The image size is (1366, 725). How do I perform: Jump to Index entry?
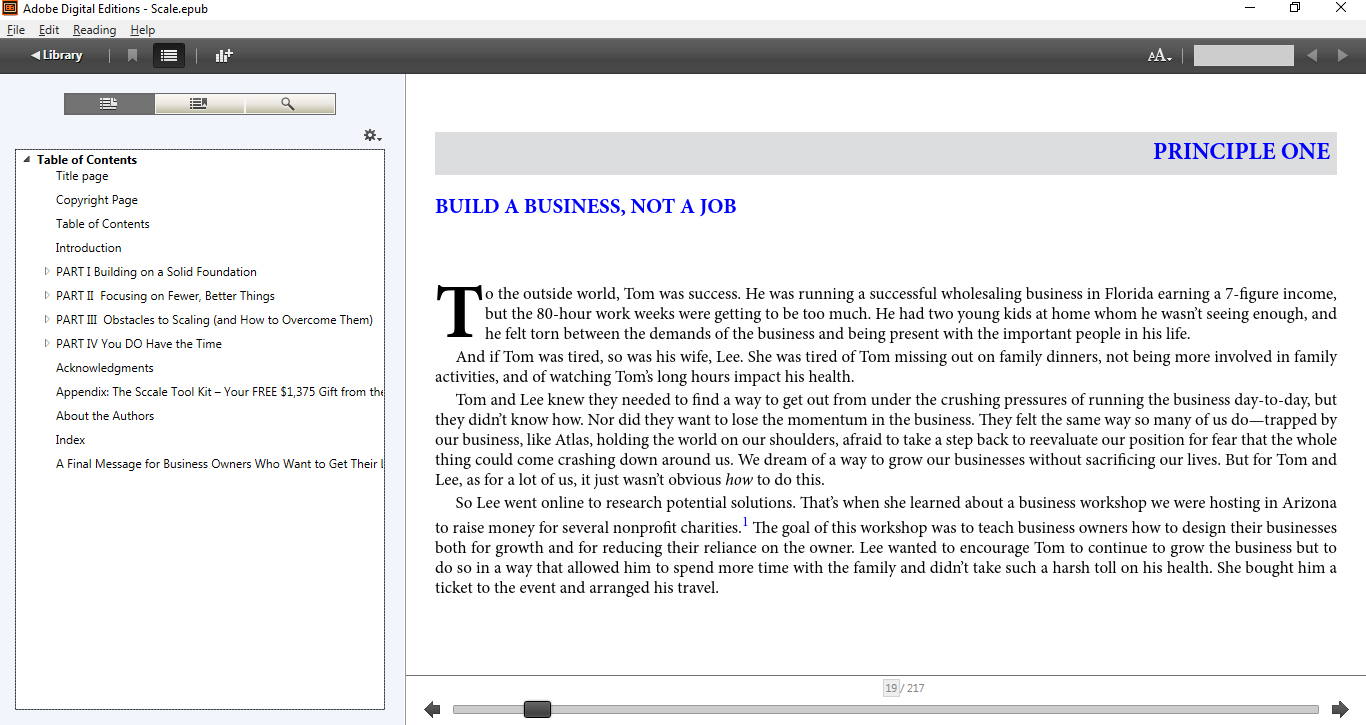point(70,440)
